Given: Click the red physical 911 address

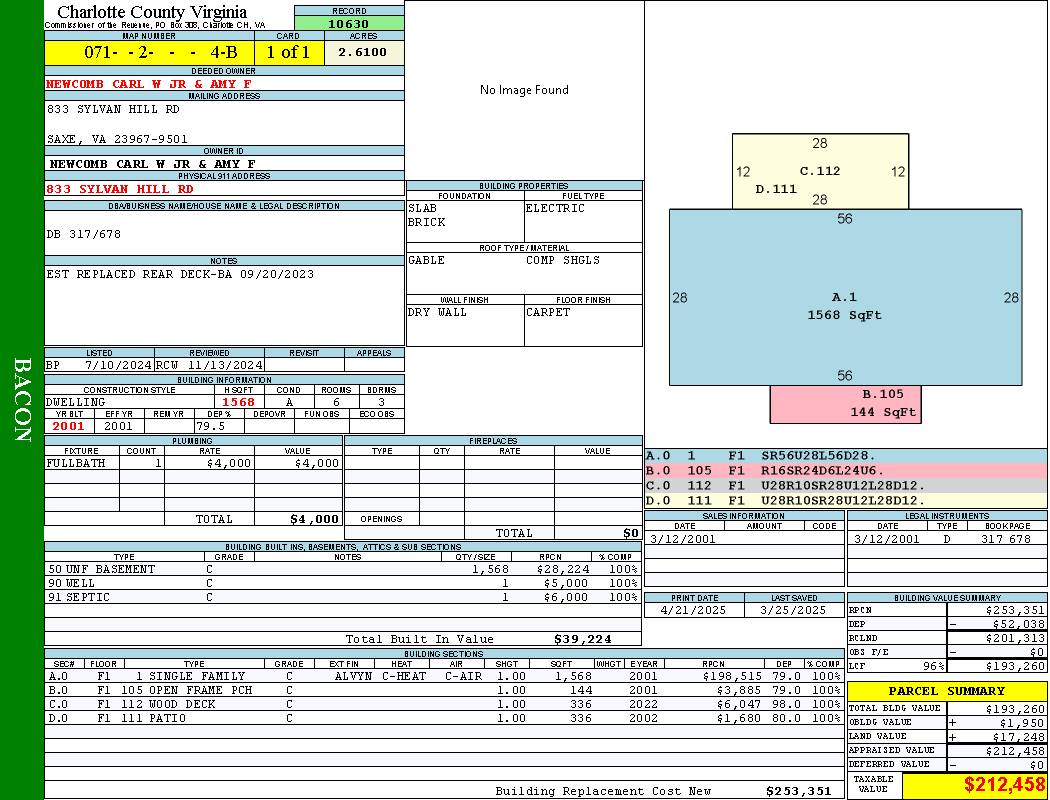Looking at the screenshot, I should pos(120,188).
